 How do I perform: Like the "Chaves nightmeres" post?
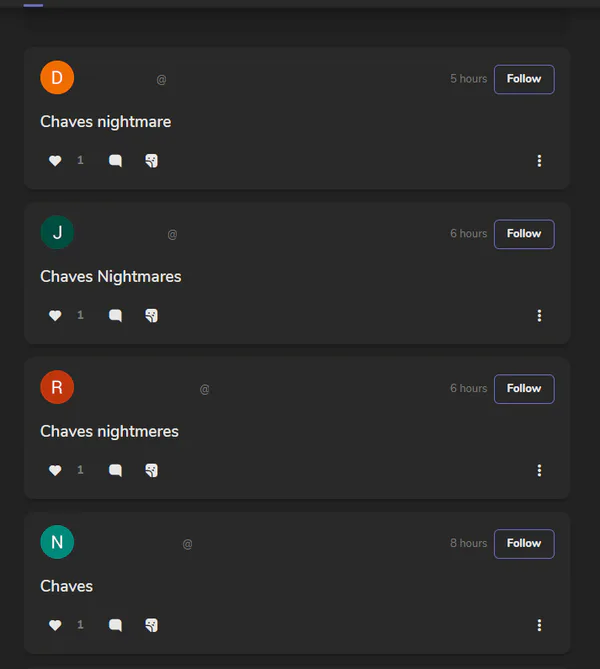(x=55, y=471)
